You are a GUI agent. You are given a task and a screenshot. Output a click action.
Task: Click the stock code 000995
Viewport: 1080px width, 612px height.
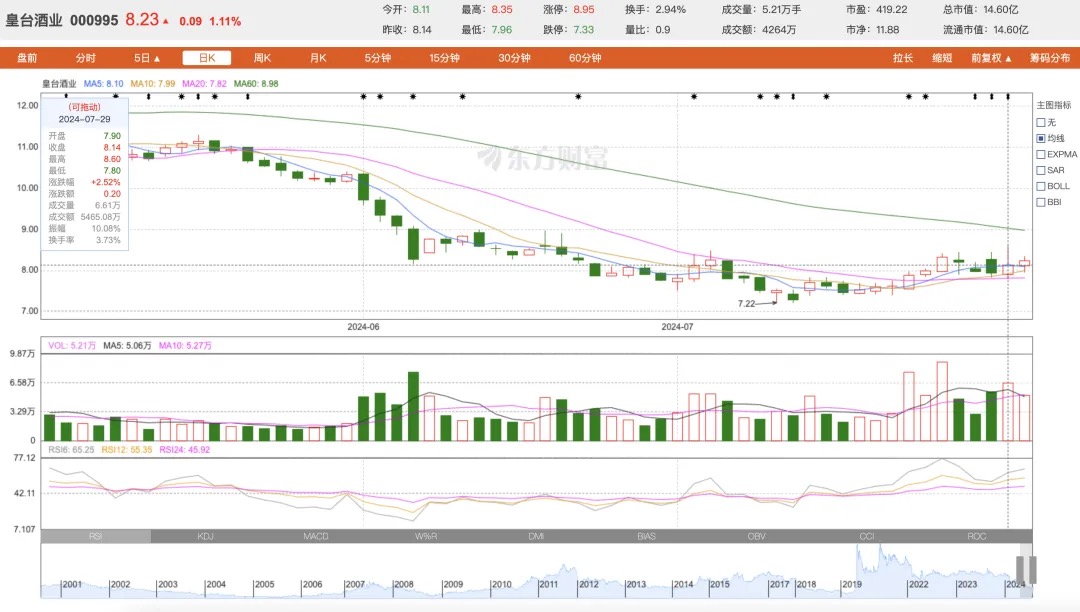tap(94, 20)
